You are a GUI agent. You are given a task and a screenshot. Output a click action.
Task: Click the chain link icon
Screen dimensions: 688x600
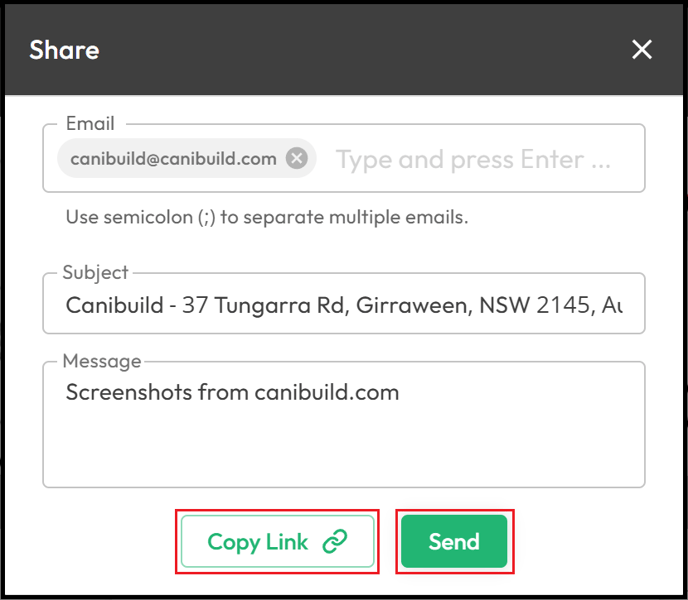tap(335, 541)
